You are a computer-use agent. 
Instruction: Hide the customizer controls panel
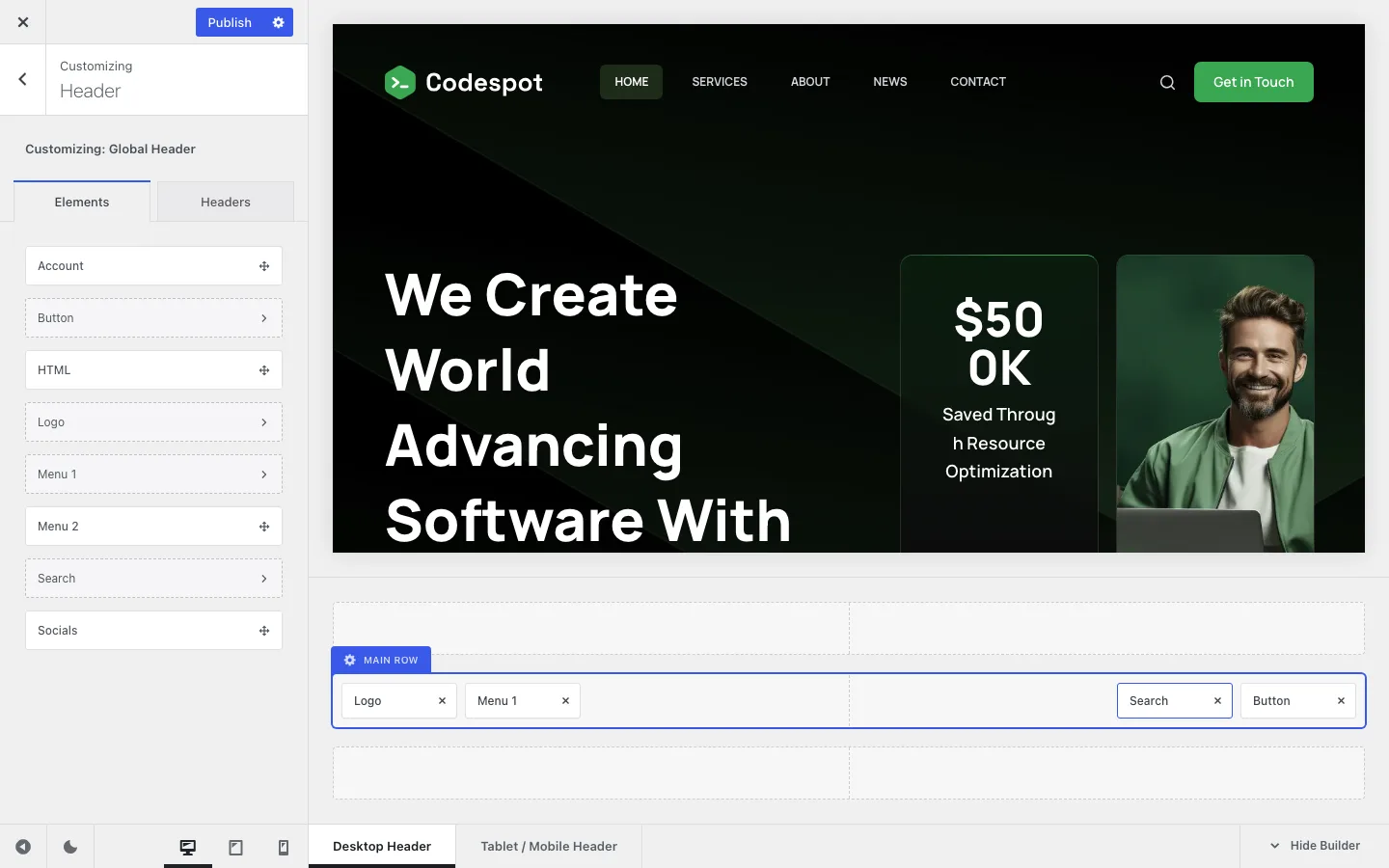[x=23, y=847]
